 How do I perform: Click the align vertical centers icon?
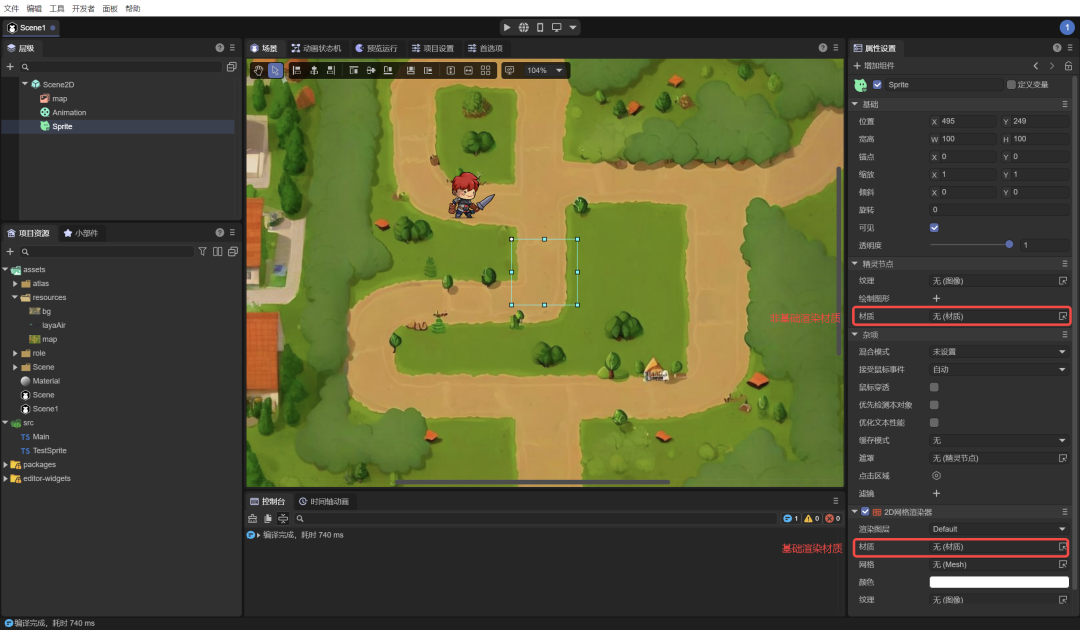371,70
